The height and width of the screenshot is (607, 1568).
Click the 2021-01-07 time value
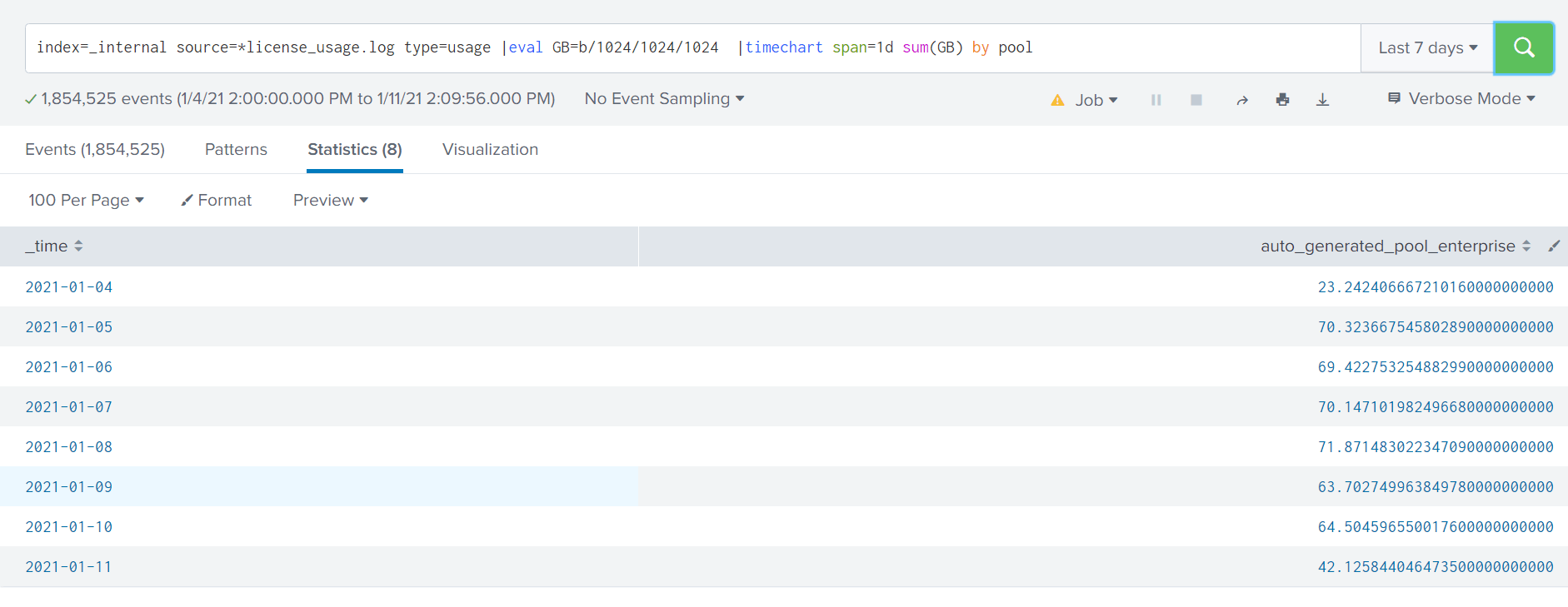(69, 407)
